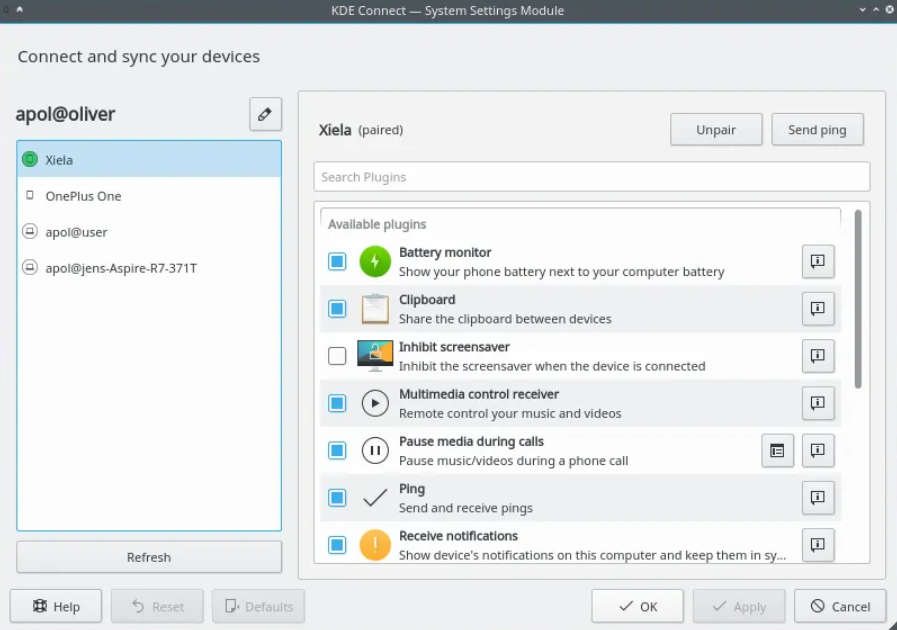The height and width of the screenshot is (630, 897).
Task: Open info for Battery monitor plugin
Action: point(817,261)
